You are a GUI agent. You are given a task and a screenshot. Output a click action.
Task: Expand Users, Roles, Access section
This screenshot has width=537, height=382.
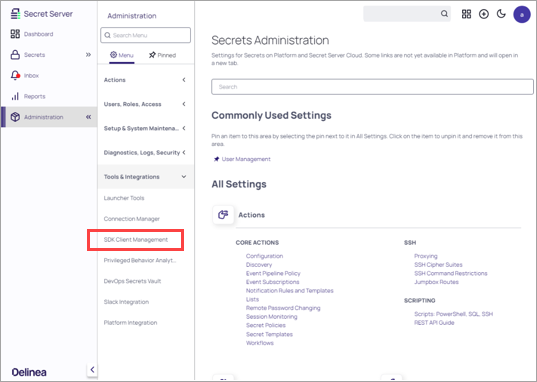coord(146,104)
